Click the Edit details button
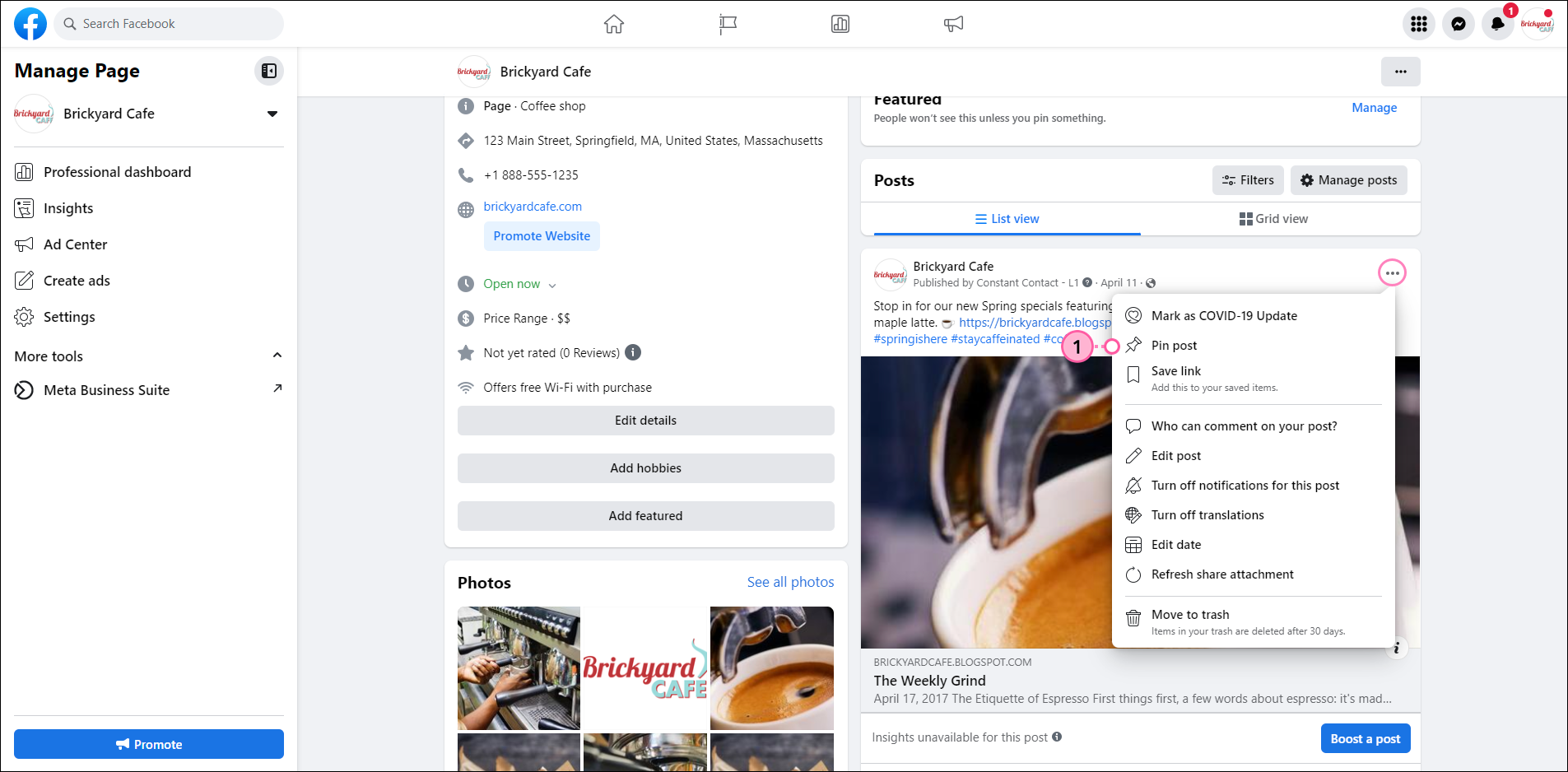Viewport: 1568px width, 772px height. pyautogui.click(x=645, y=421)
